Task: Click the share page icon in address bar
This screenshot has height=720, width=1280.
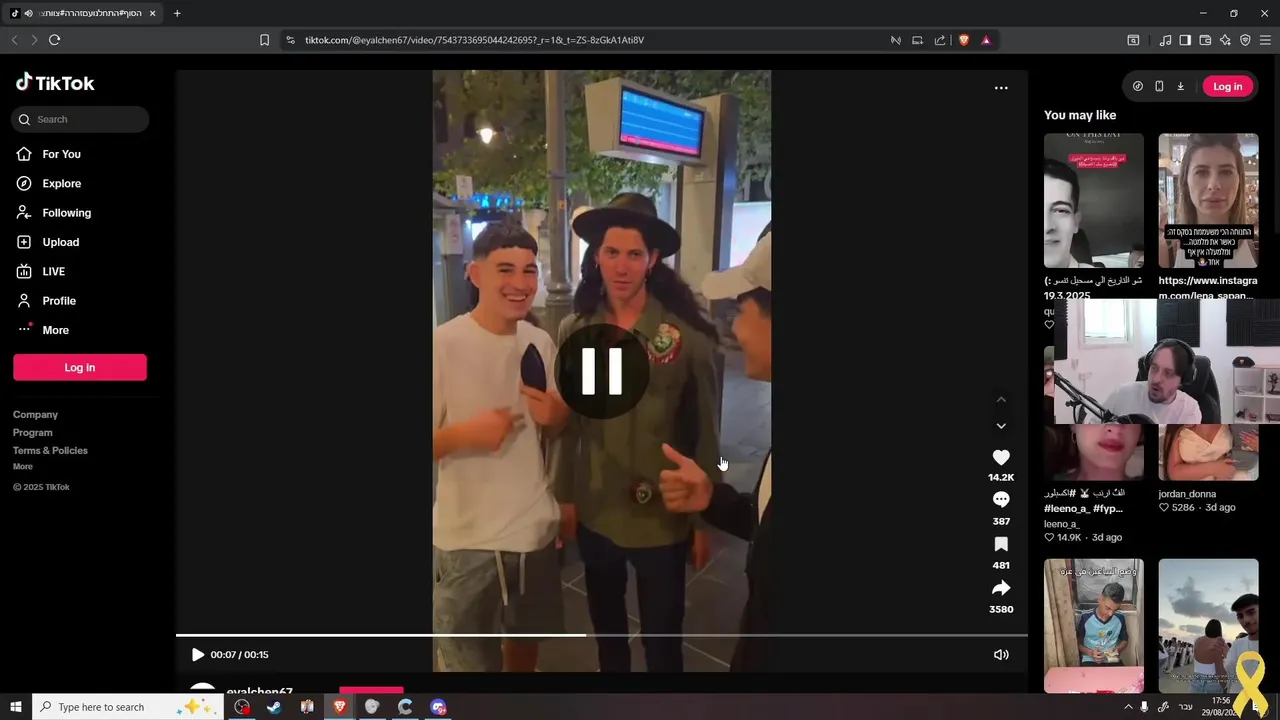Action: pyautogui.click(x=940, y=40)
